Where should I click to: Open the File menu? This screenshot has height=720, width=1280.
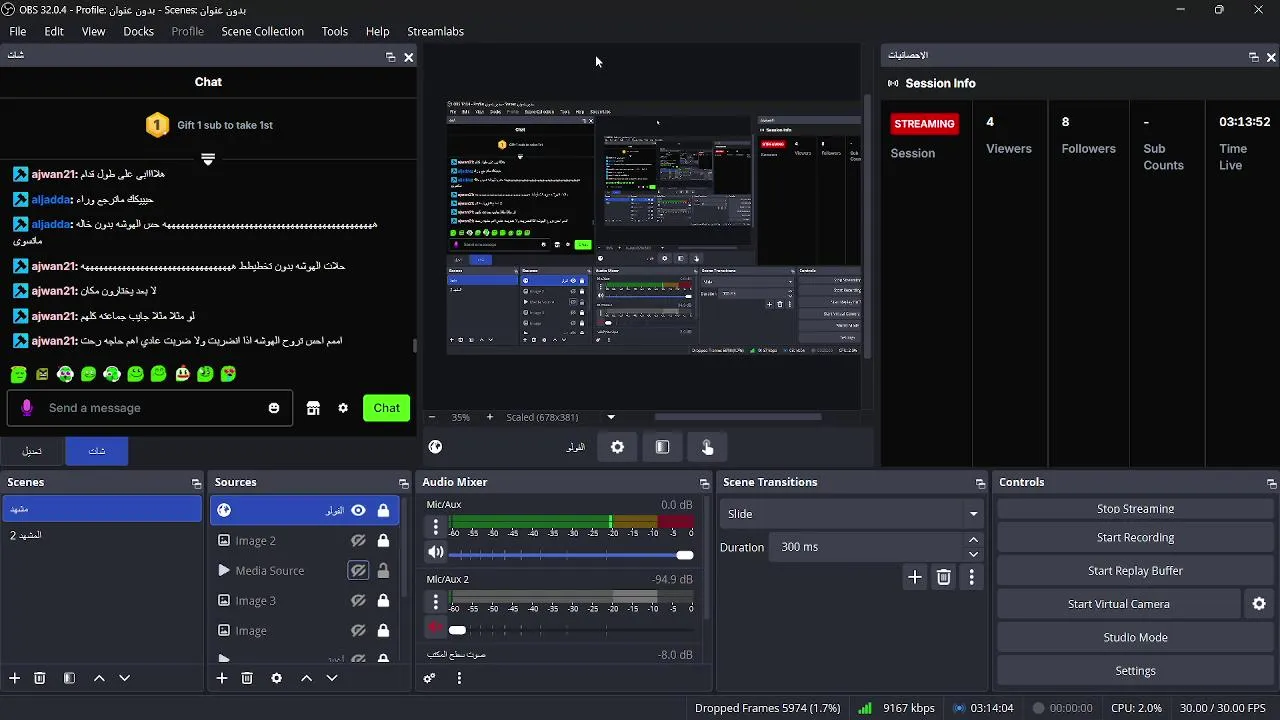18,31
